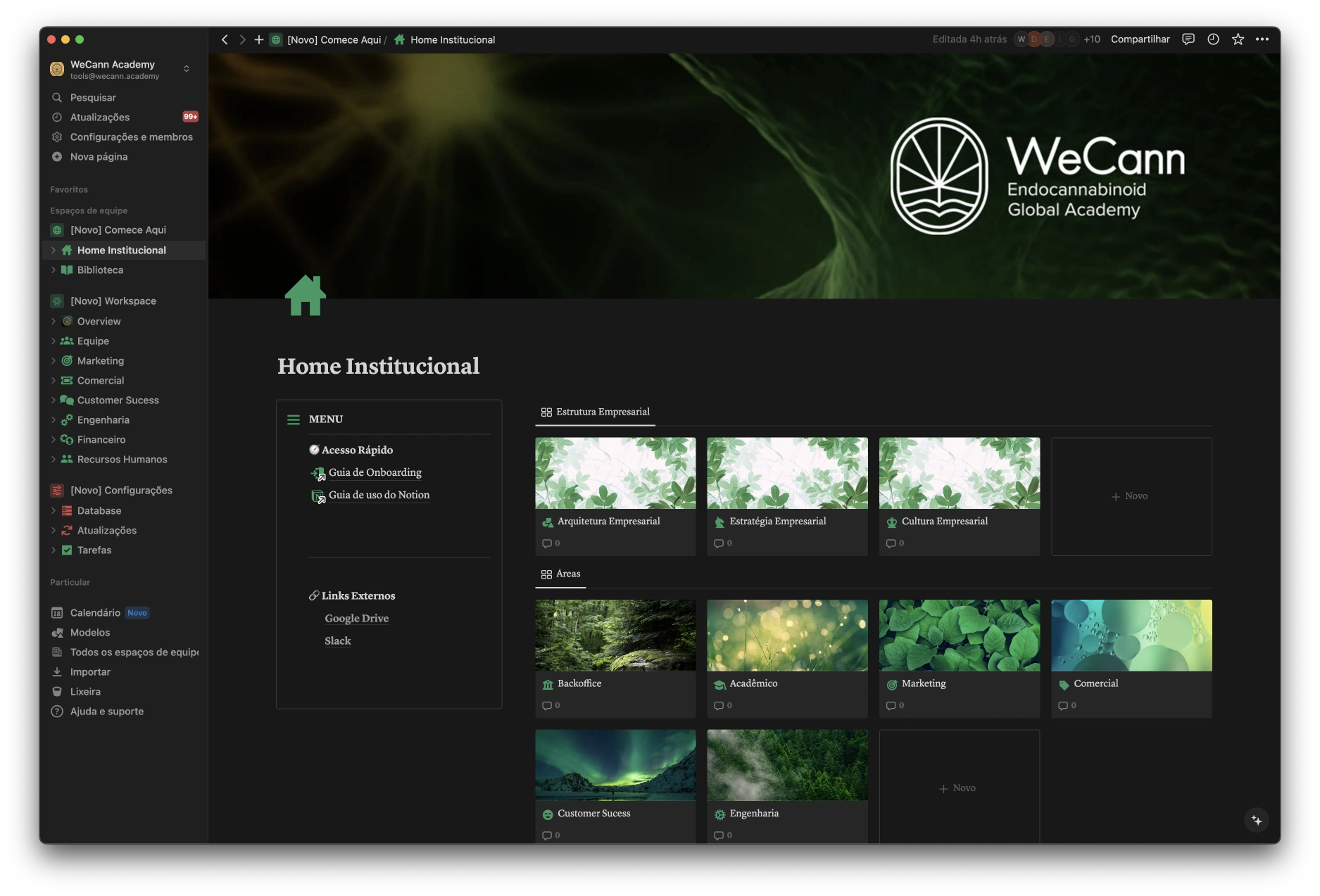Expand the Engenharia page chevron in sidebar
This screenshot has height=896, width=1320.
[x=54, y=419]
